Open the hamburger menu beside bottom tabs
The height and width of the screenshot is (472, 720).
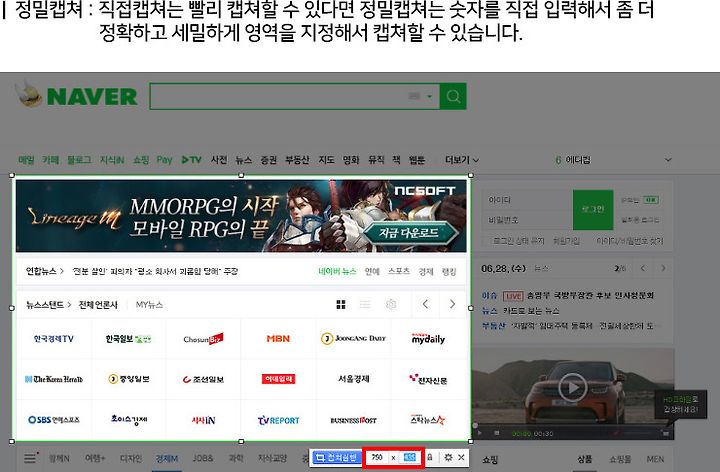(x=30, y=458)
